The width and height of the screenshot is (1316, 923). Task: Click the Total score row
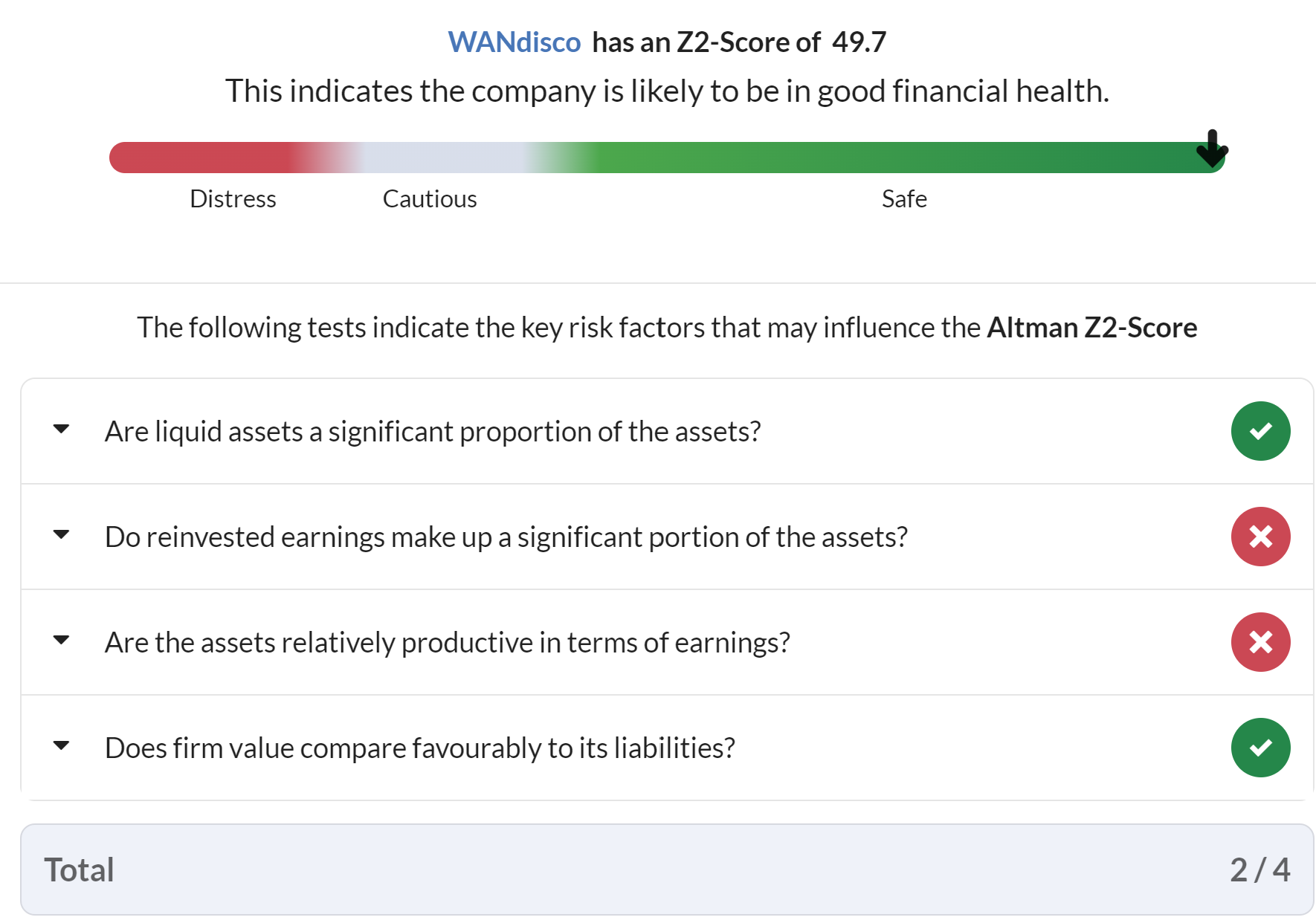(x=667, y=869)
